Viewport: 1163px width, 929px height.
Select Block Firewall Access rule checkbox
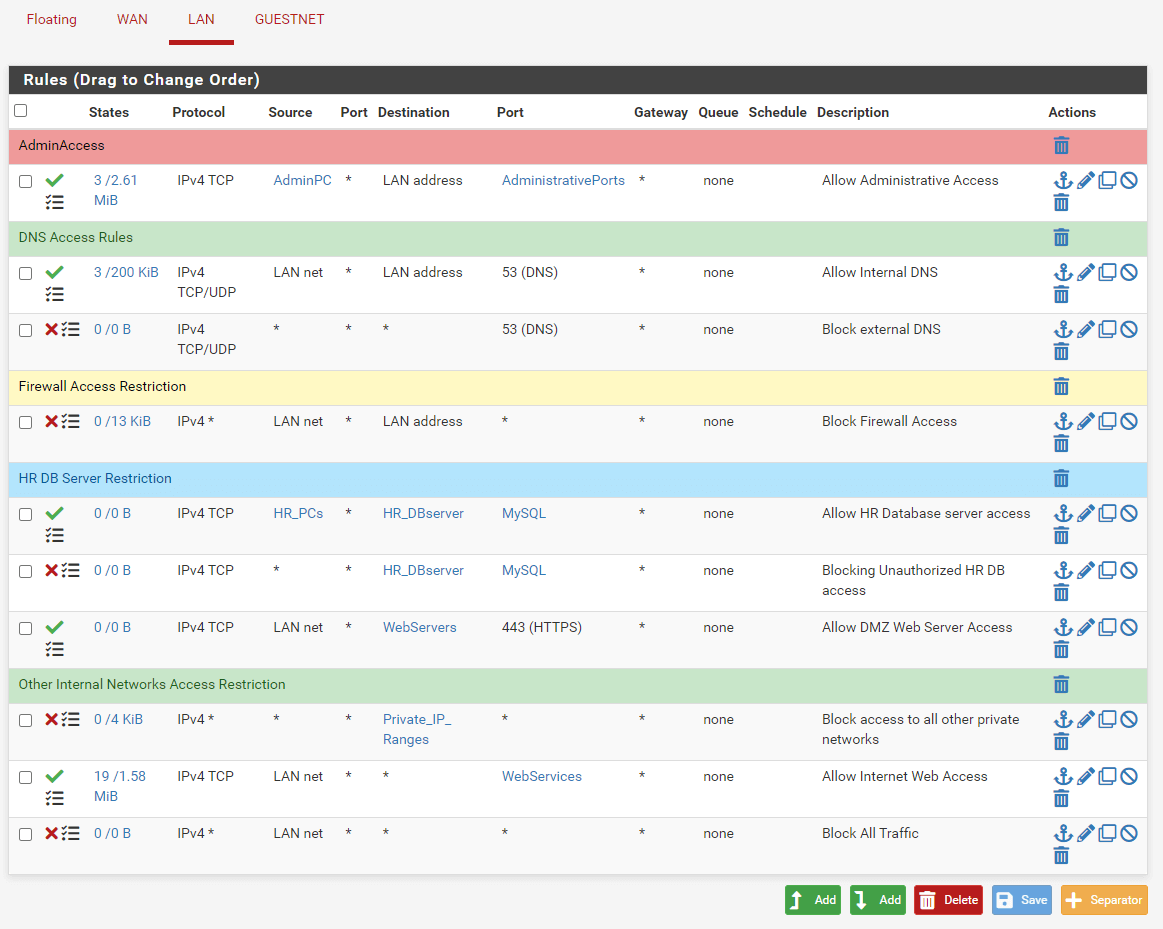tap(25, 423)
